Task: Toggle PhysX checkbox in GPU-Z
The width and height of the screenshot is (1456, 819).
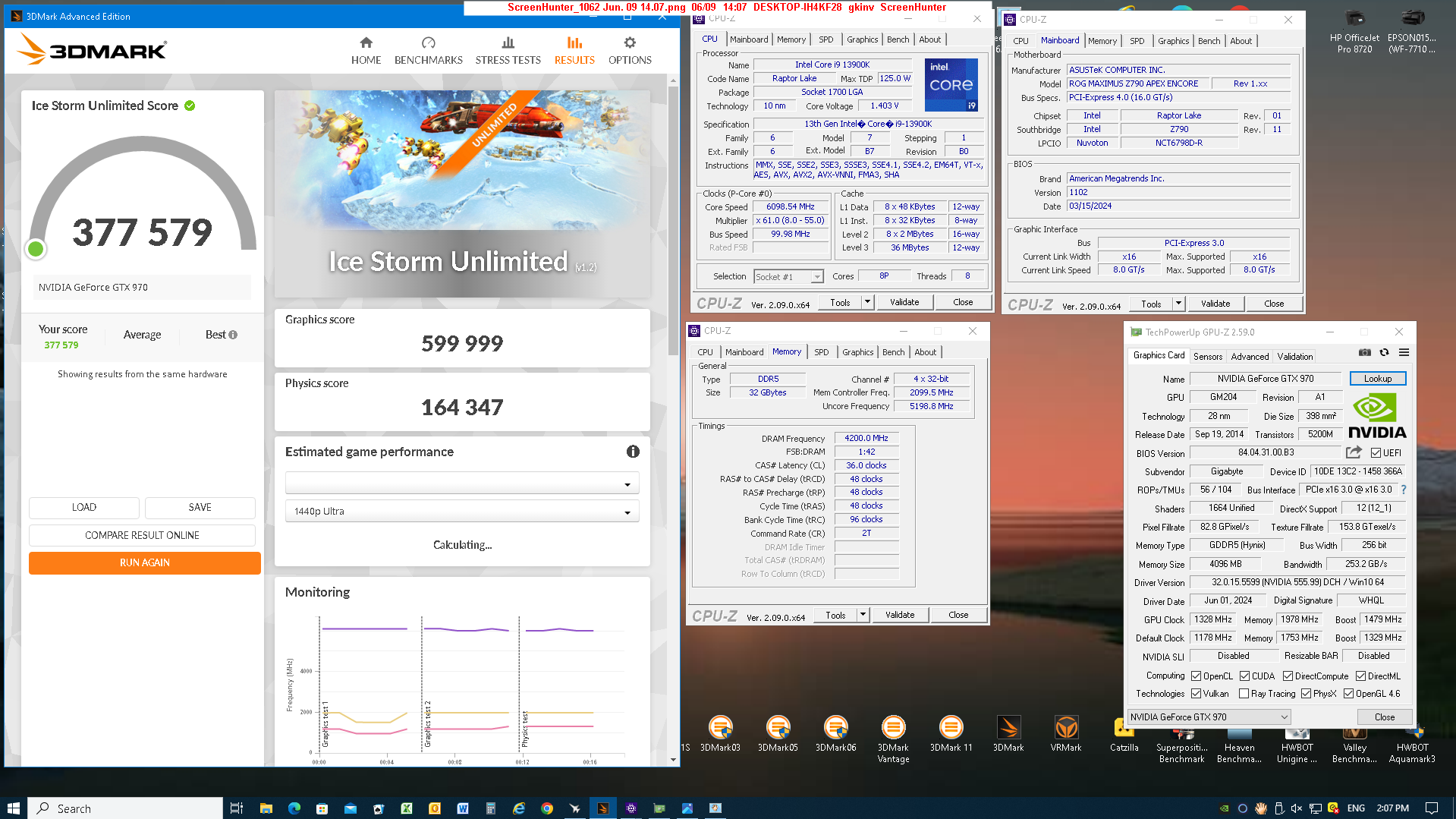Action: [1306, 694]
